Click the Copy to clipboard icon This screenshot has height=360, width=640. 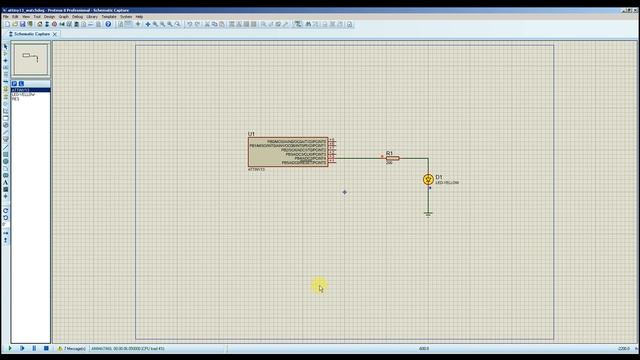pos(214,24)
